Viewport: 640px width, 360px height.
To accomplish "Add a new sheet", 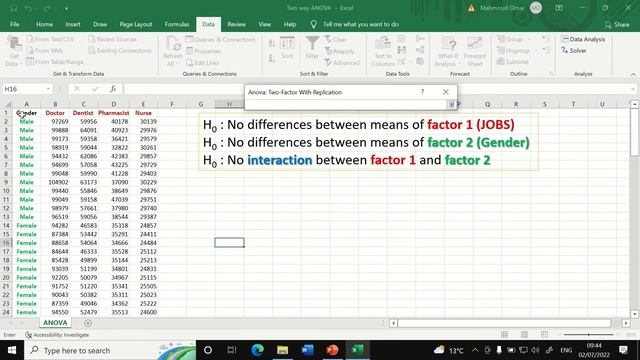I will click(88, 323).
